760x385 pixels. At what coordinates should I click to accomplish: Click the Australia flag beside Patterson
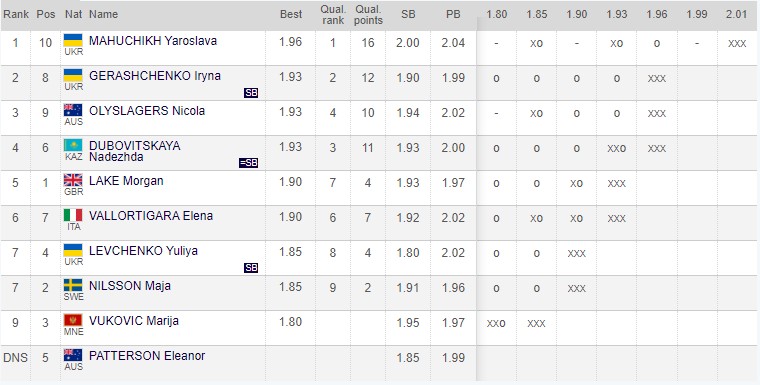[x=73, y=355]
